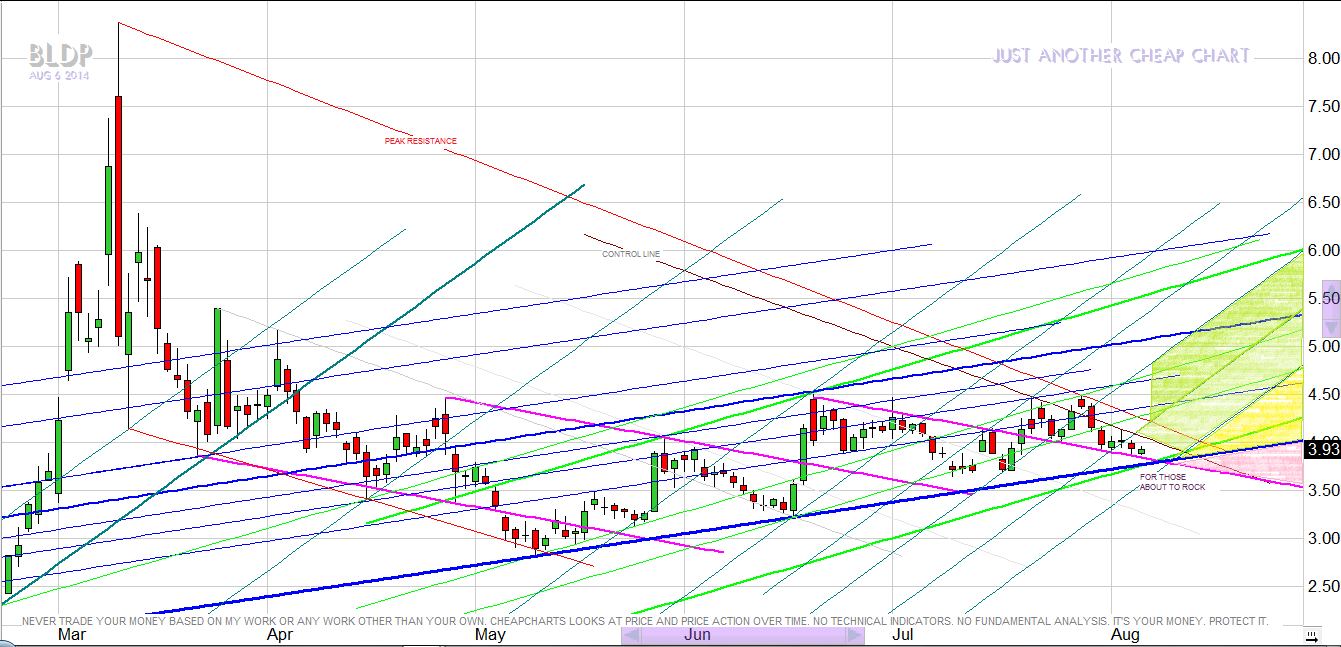Select the PEAK RESISTANCE annotation text
The height and width of the screenshot is (647, 1341).
pos(420,141)
